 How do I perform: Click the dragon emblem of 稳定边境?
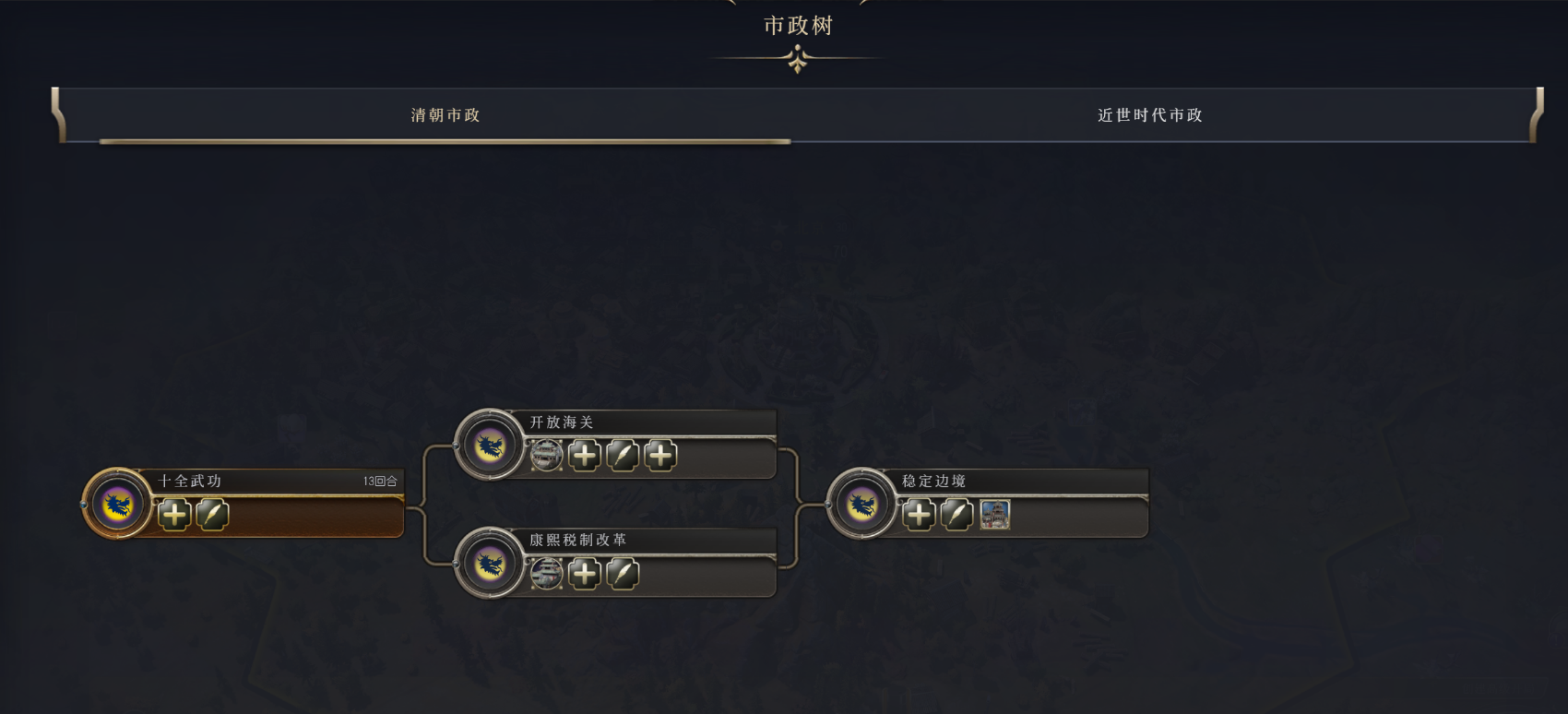tap(862, 504)
